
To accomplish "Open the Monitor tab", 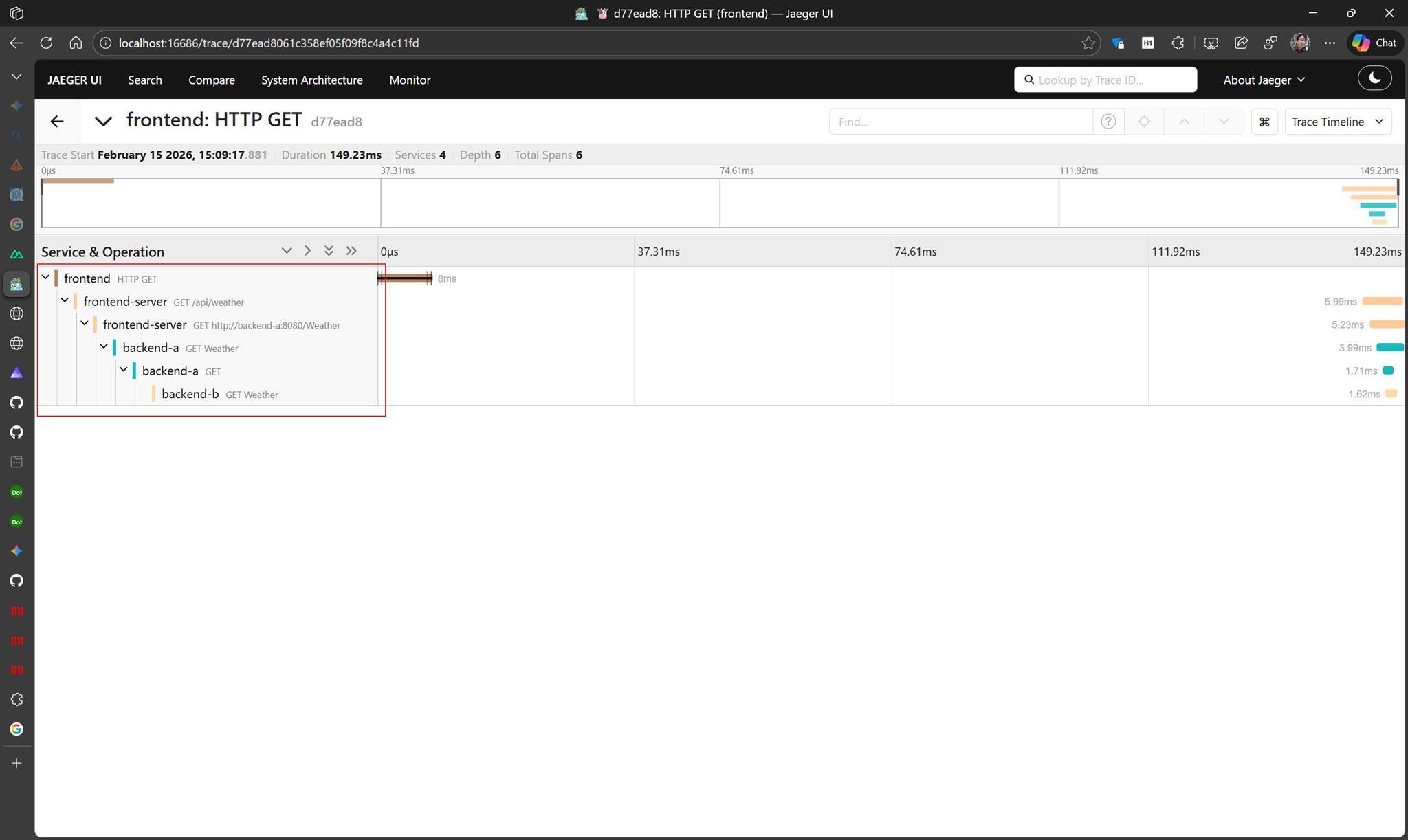I will (410, 80).
